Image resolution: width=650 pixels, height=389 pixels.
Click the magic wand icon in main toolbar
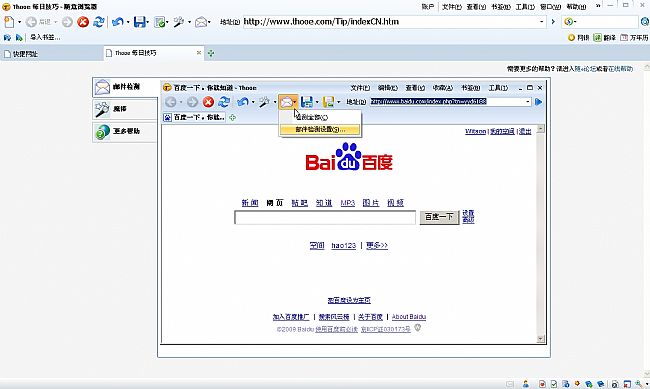click(179, 22)
